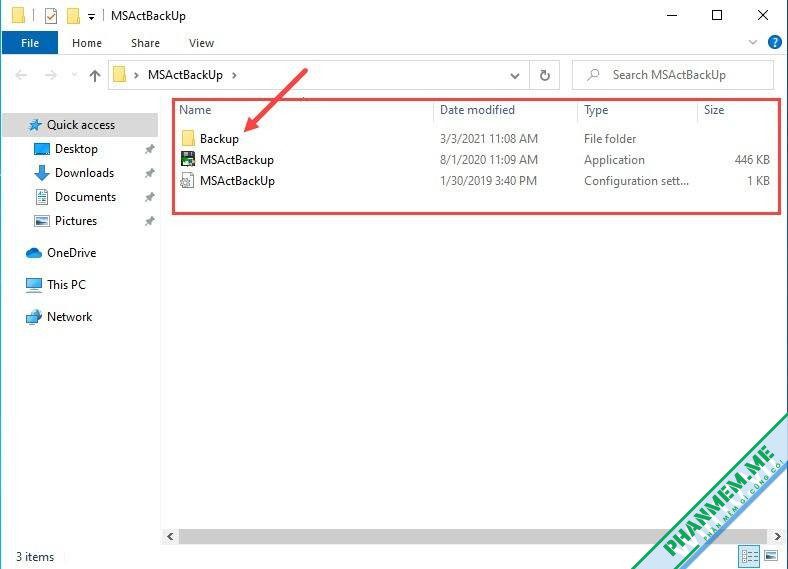Screen dimensions: 788x569
Task: Open Downloads in the navigation pane
Action: tap(84, 173)
